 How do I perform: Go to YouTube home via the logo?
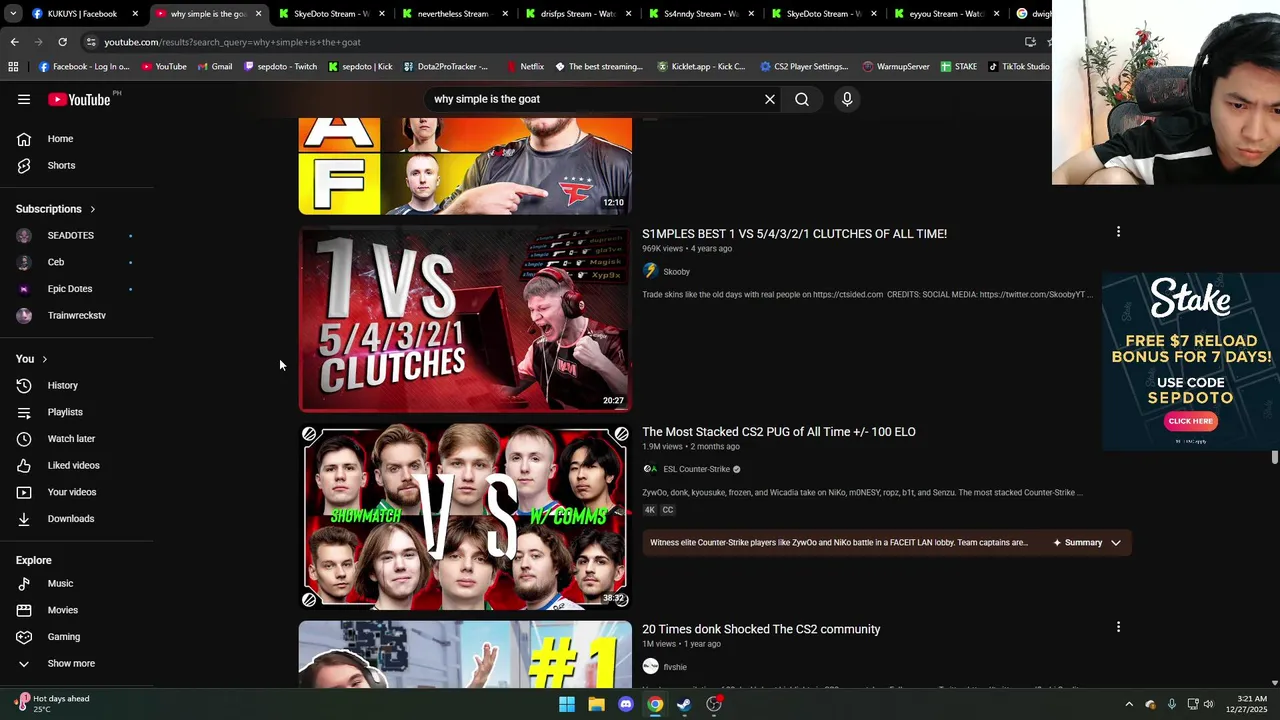79,99
